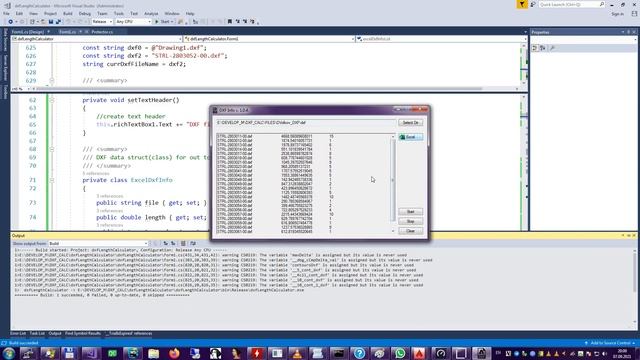This screenshot has height=360, width=640.
Task: Switch to the Error List tab
Action: (x=18, y=333)
